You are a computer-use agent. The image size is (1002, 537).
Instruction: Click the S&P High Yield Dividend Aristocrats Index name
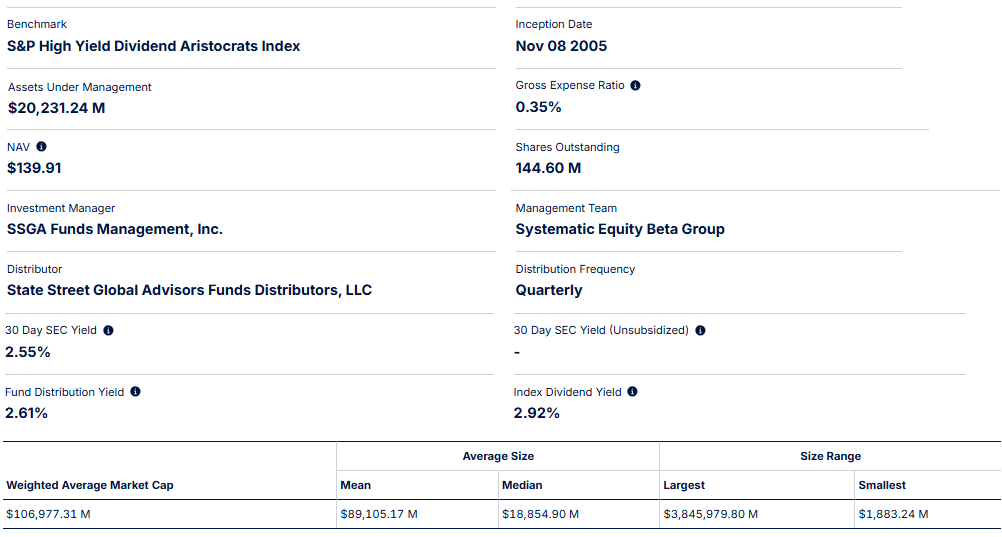point(153,46)
